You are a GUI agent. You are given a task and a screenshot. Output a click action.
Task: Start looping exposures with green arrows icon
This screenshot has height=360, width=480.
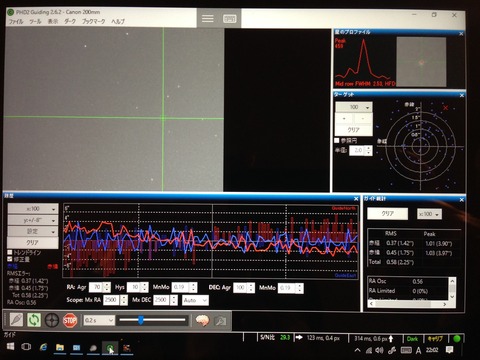[x=34, y=320]
